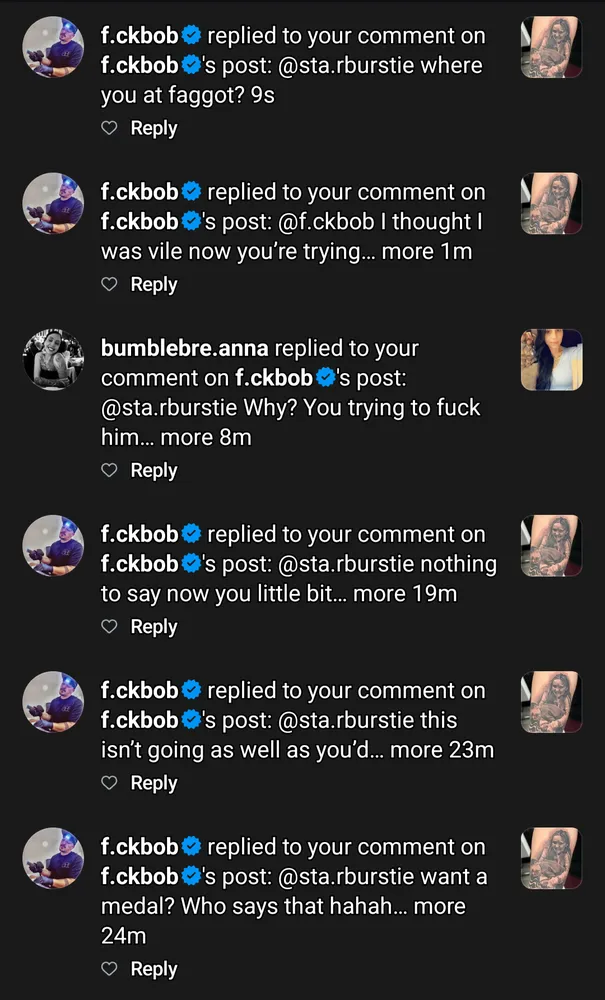Tap the heart icon on the 19m reply

pos(110,627)
